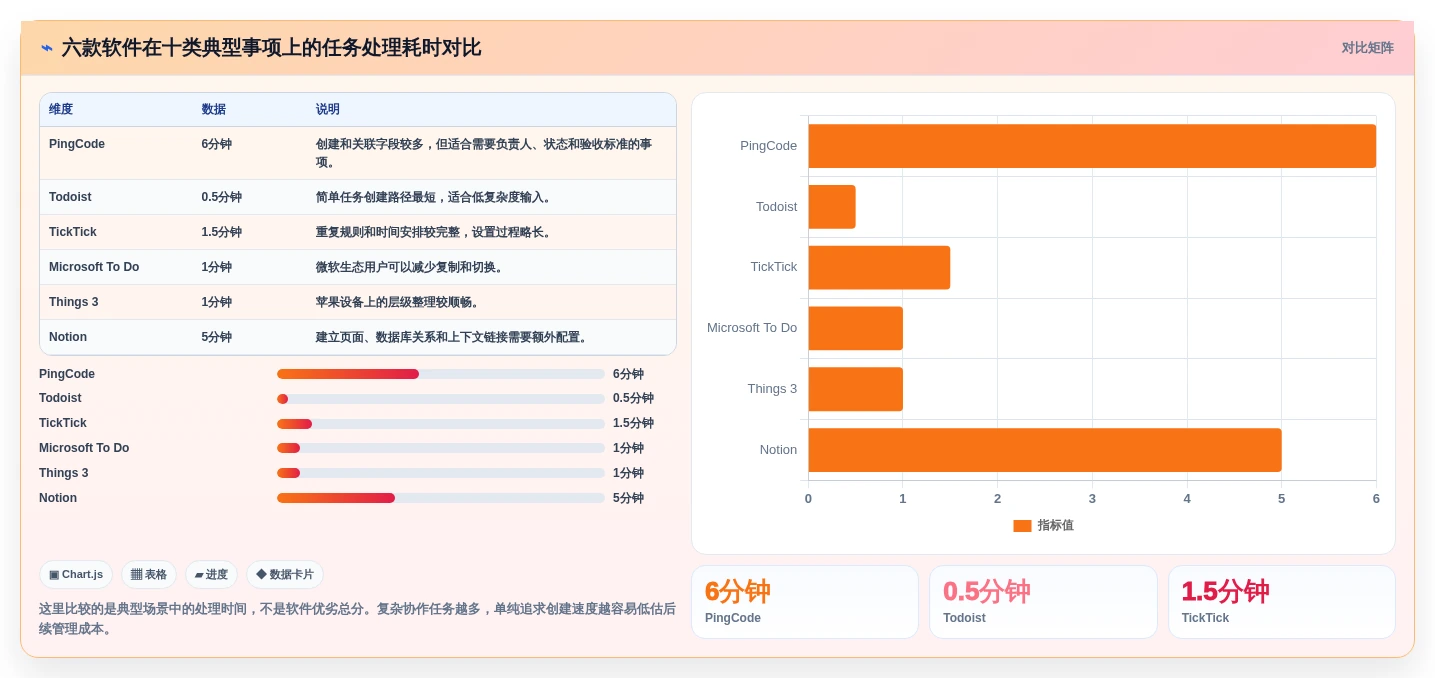The width and height of the screenshot is (1435, 678).
Task: Click the TickTick progress bar
Action: (441, 424)
